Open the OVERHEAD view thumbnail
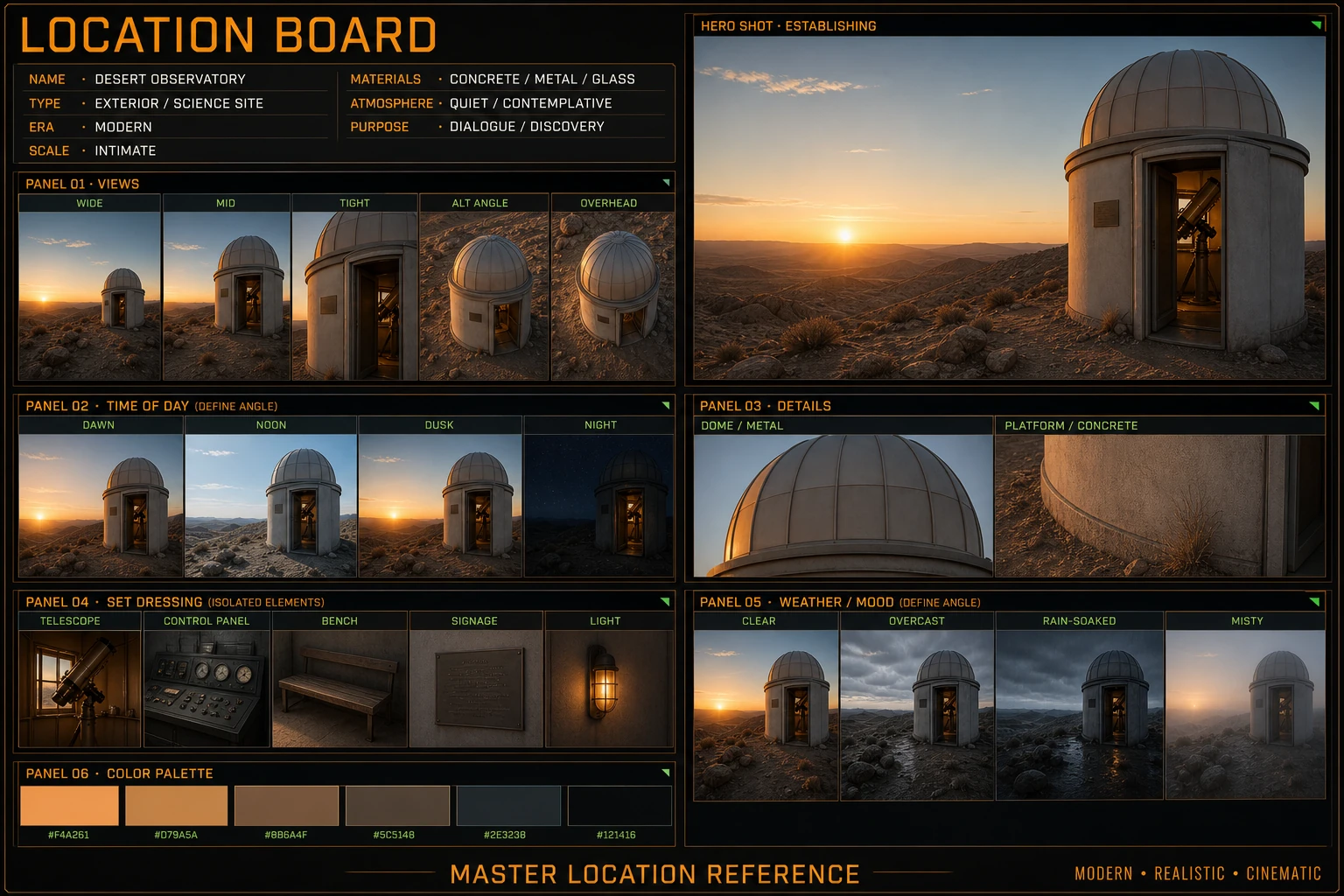Viewport: 1344px width, 896px height. 612,296
